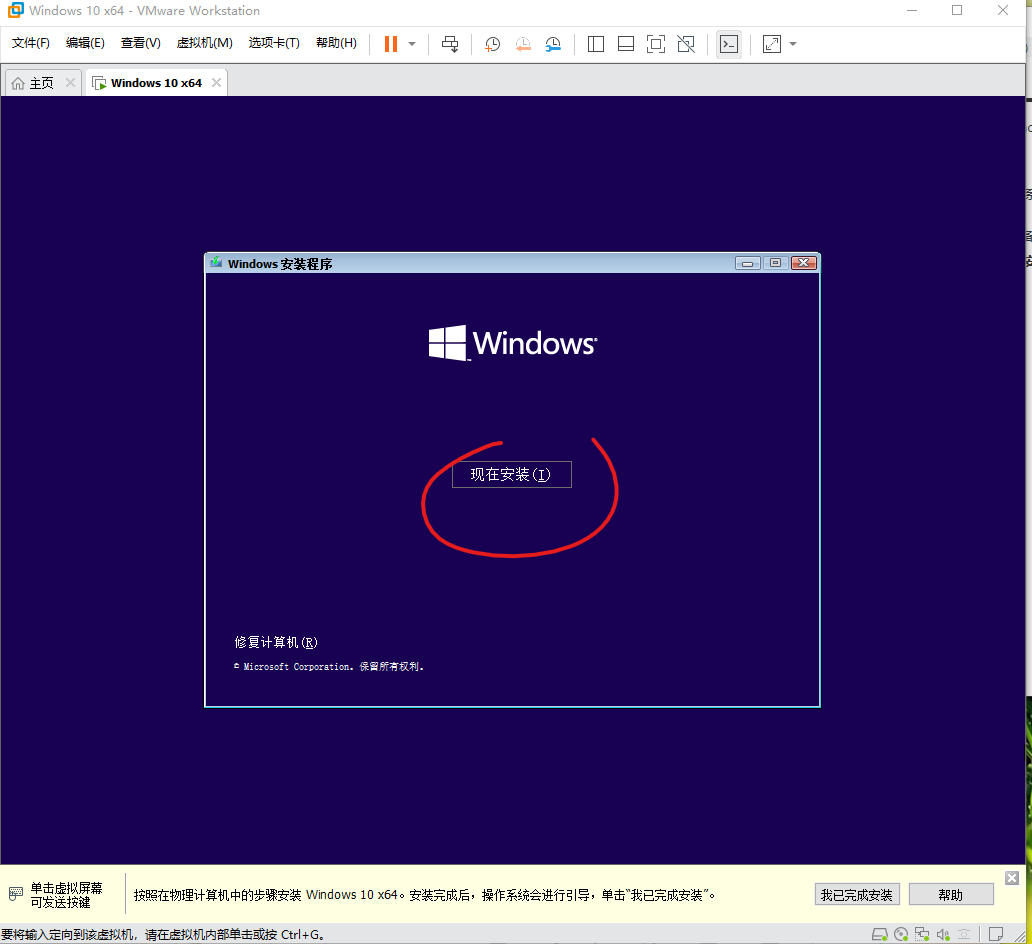
Task: Click the stretch guest display icon
Action: pyautogui.click(x=771, y=44)
